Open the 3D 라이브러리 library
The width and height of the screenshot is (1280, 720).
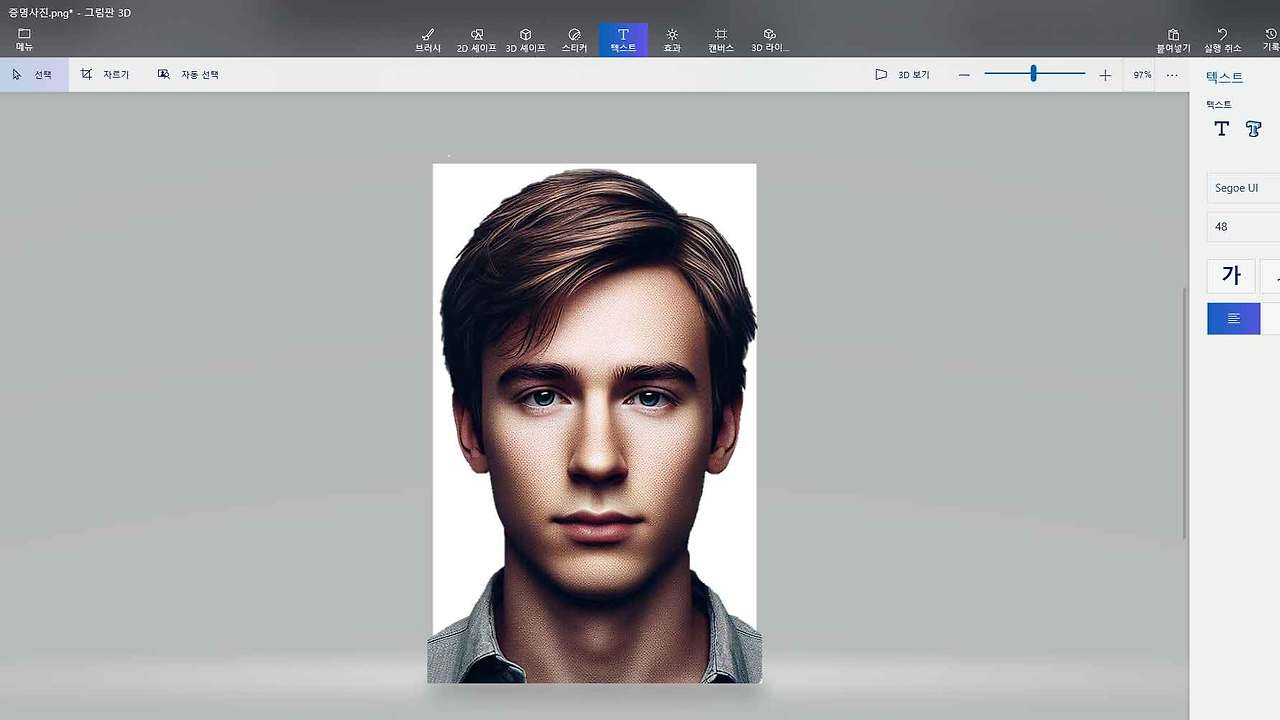click(770, 40)
